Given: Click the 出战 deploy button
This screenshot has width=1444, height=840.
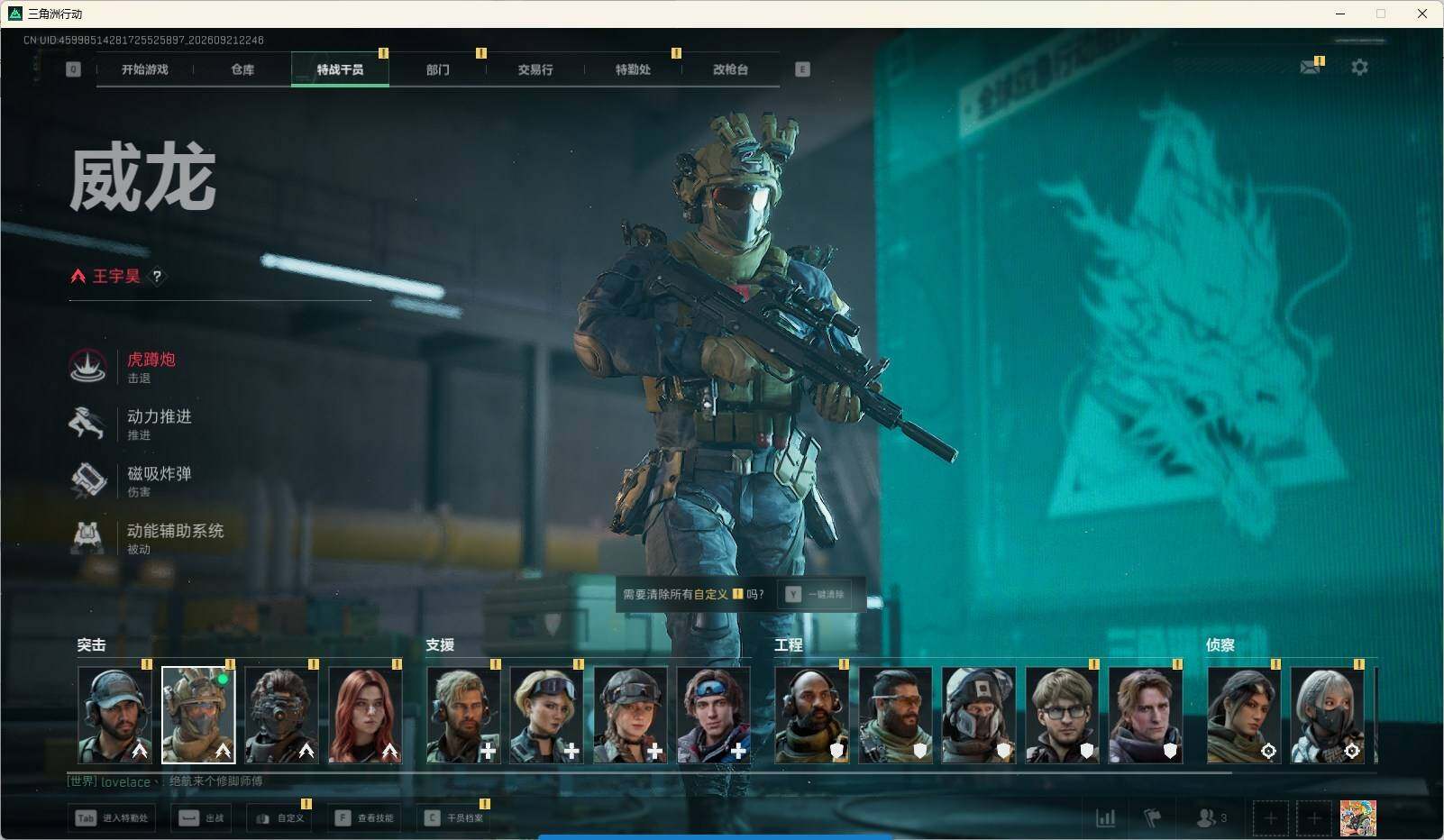Looking at the screenshot, I should [201, 818].
